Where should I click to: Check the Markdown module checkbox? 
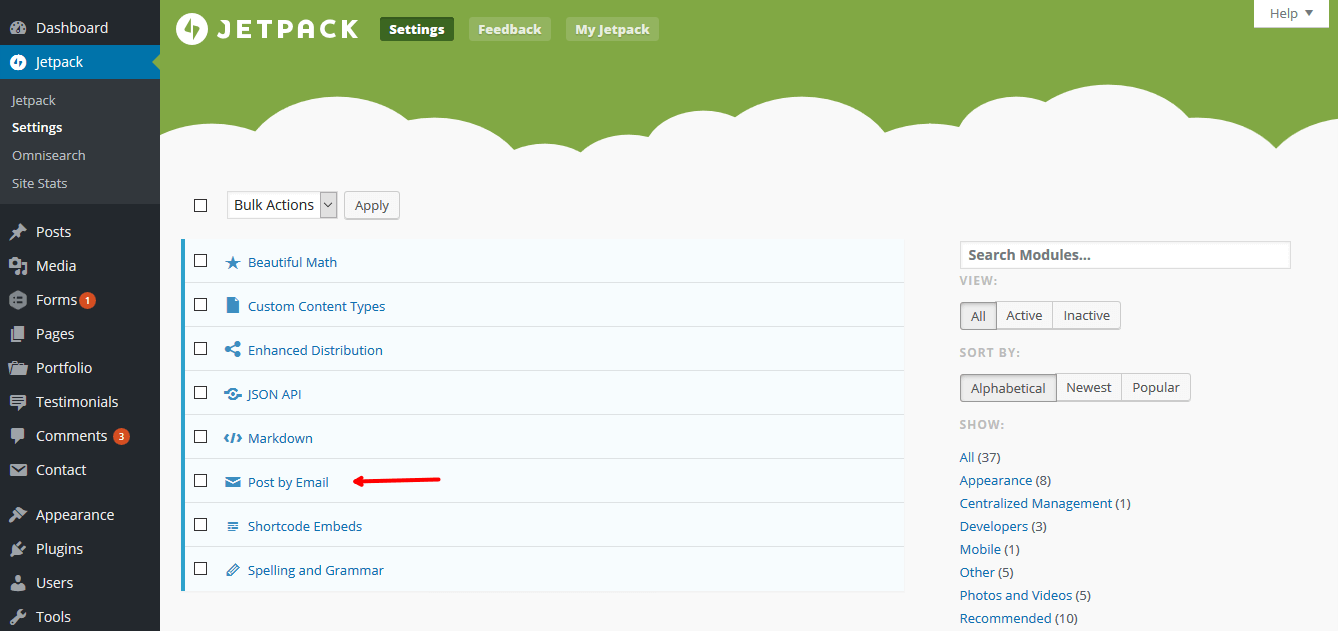[x=201, y=437]
